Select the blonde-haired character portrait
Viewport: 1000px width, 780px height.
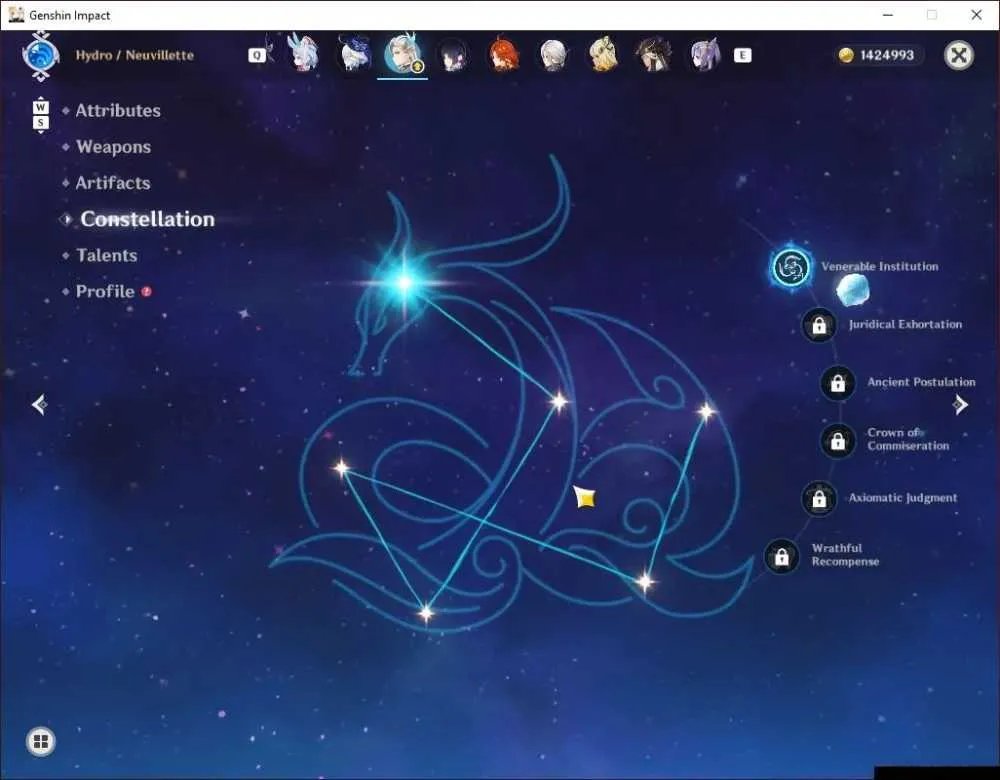[x=603, y=55]
